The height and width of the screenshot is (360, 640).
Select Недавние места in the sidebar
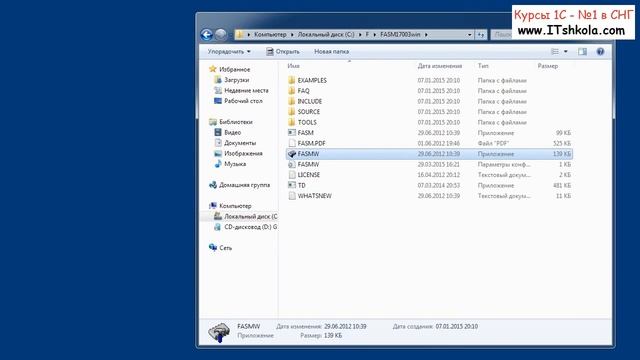tap(246, 90)
